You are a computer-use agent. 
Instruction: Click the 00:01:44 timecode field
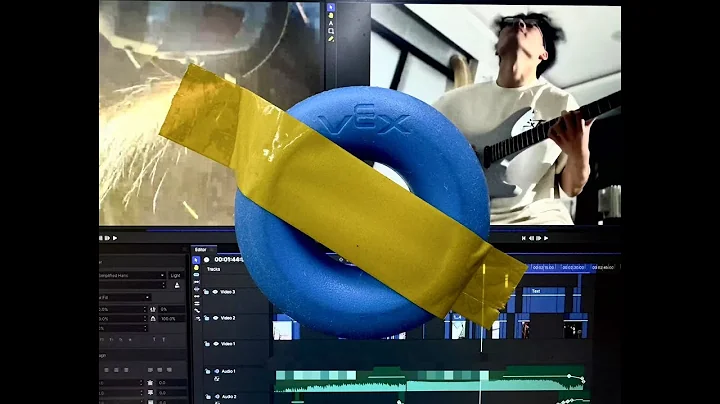tap(228, 260)
